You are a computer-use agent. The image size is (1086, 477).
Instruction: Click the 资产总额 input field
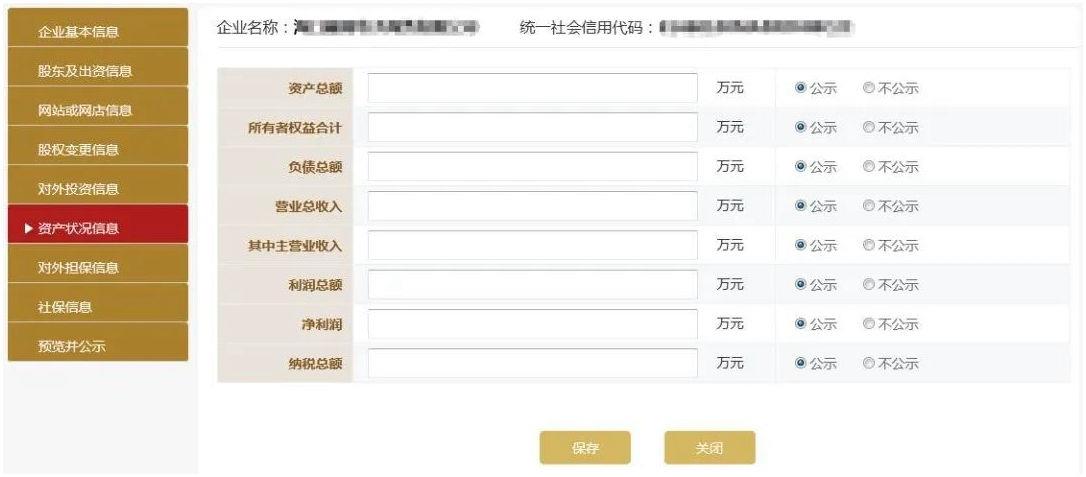click(532, 88)
